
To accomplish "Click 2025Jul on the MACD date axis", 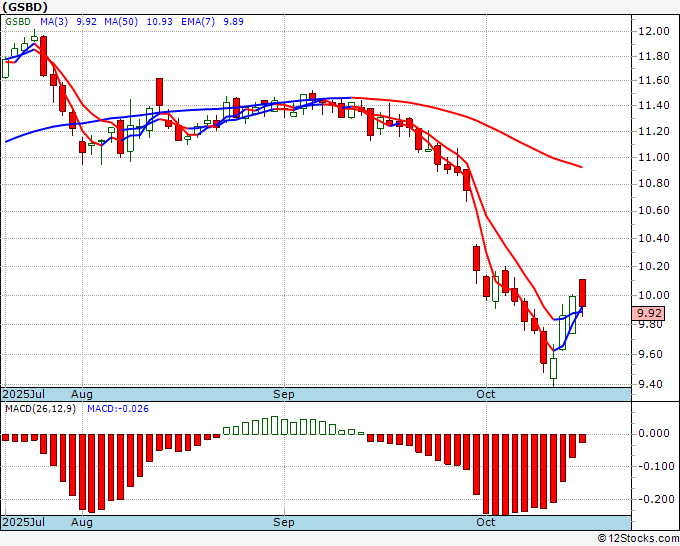I will (x=24, y=522).
